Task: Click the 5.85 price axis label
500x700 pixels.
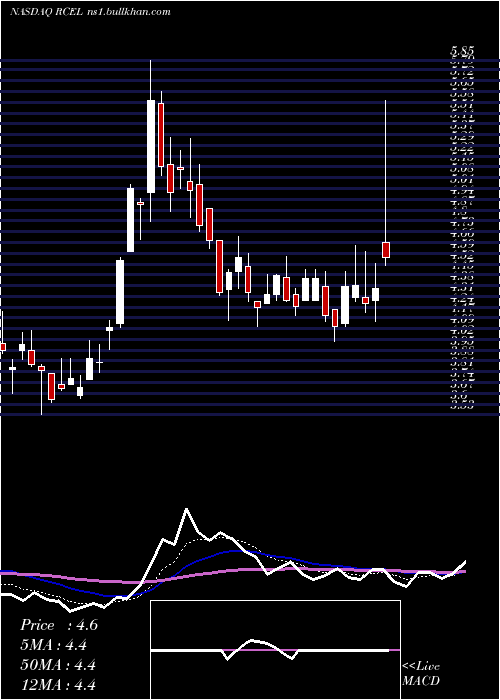Action: (x=462, y=52)
